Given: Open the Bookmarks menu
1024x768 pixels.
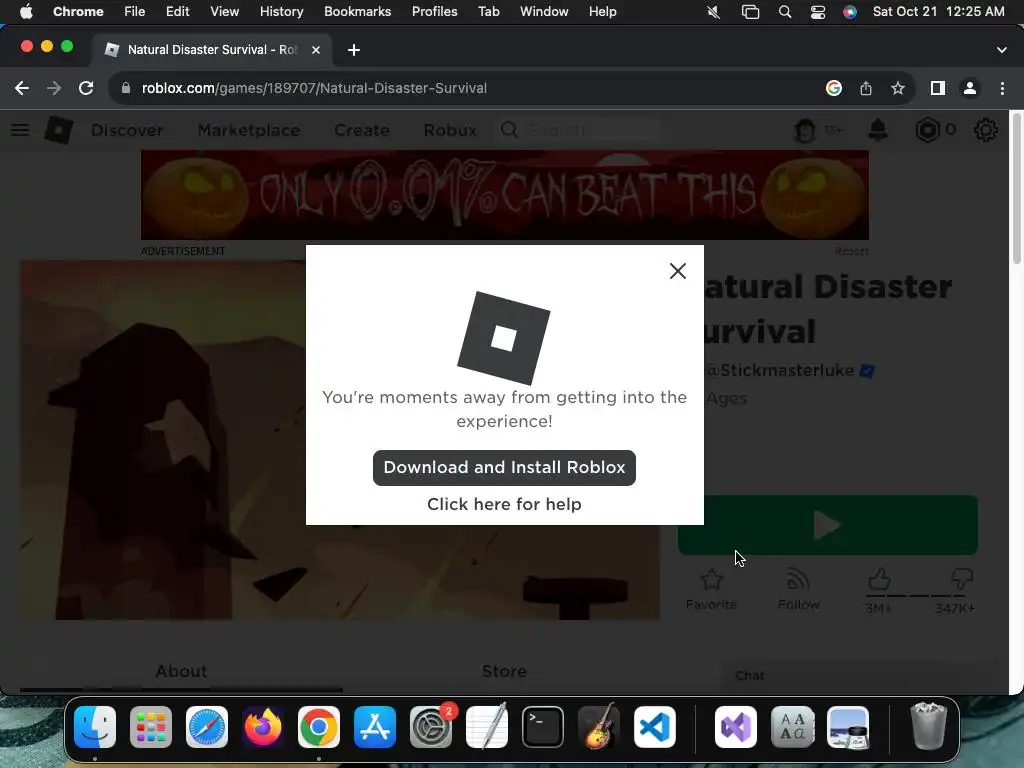Looking at the screenshot, I should pyautogui.click(x=357, y=12).
